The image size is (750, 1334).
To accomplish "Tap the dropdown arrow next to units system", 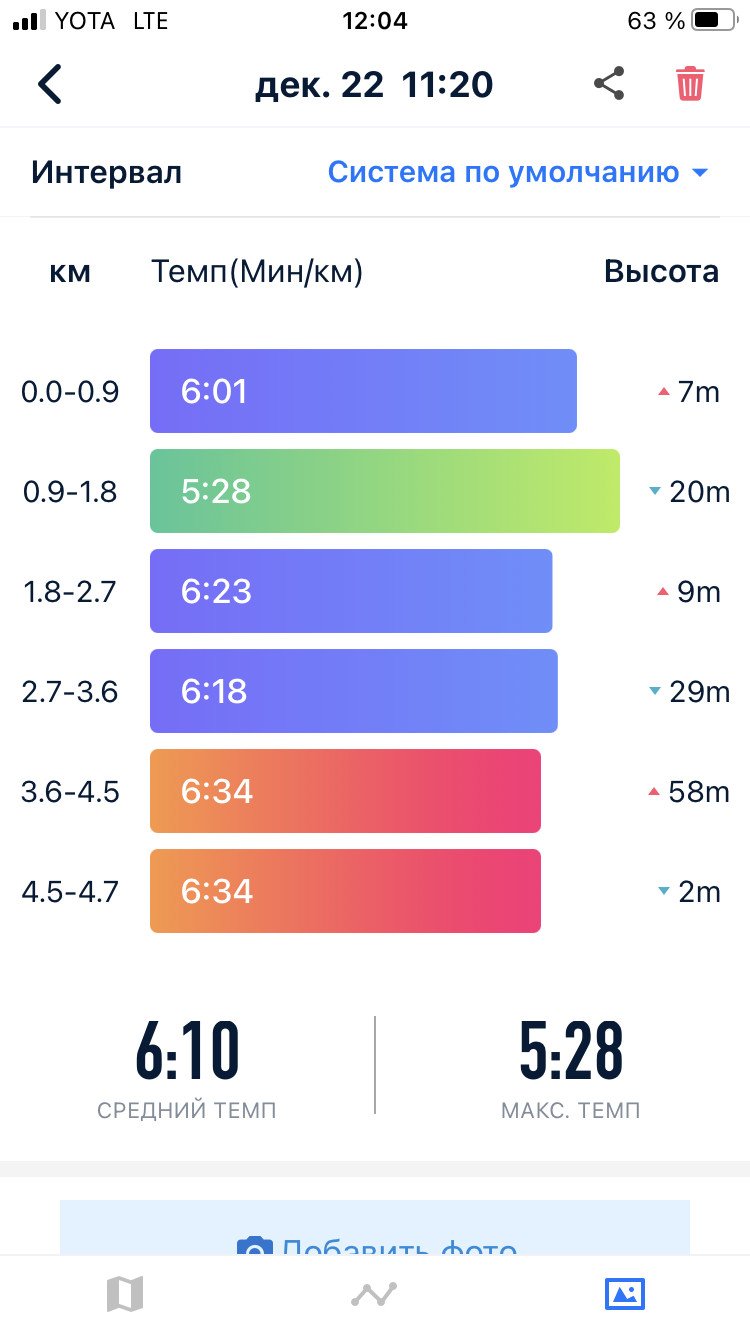I will click(x=700, y=173).
